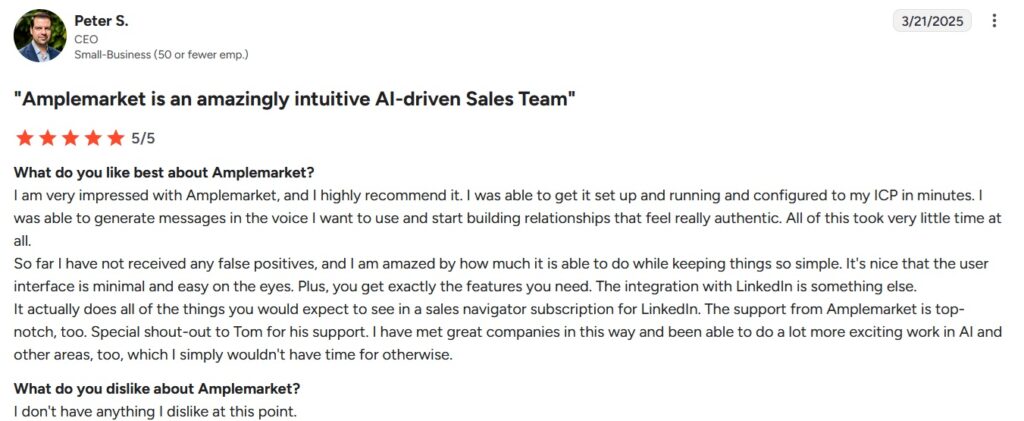The width and height of the screenshot is (1024, 421).
Task: Open the reviewer name Peter S.
Action: 101,21
